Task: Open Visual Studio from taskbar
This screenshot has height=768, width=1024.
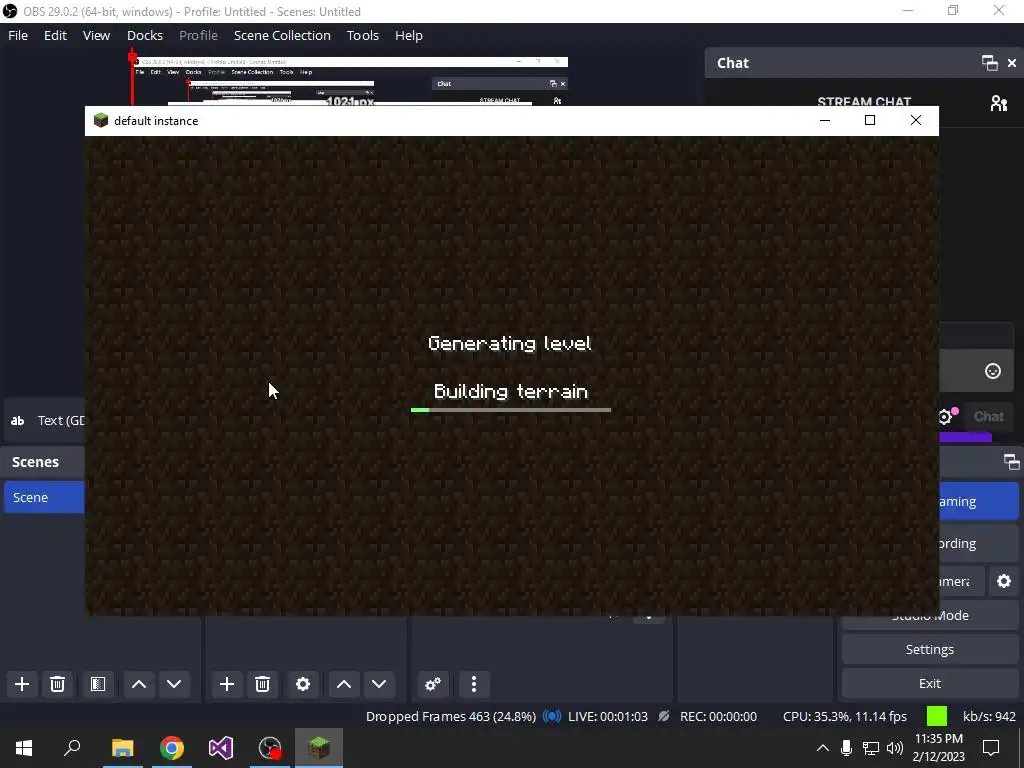Action: coord(221,748)
